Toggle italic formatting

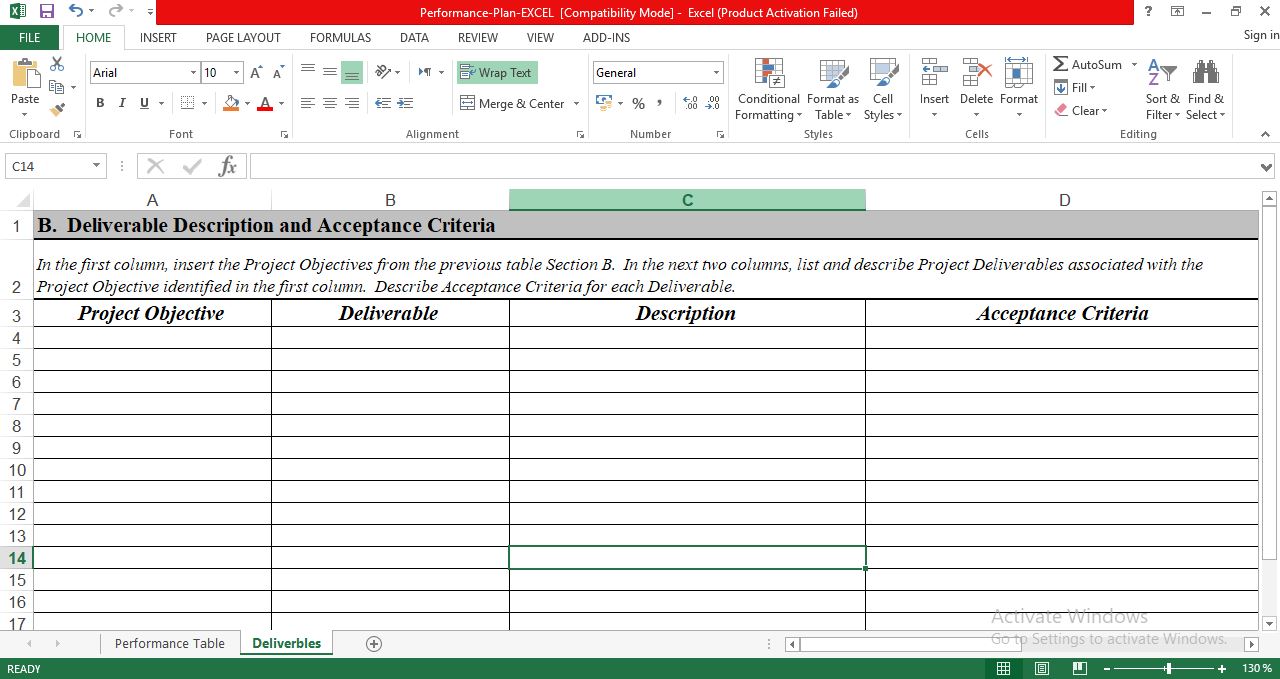121,103
